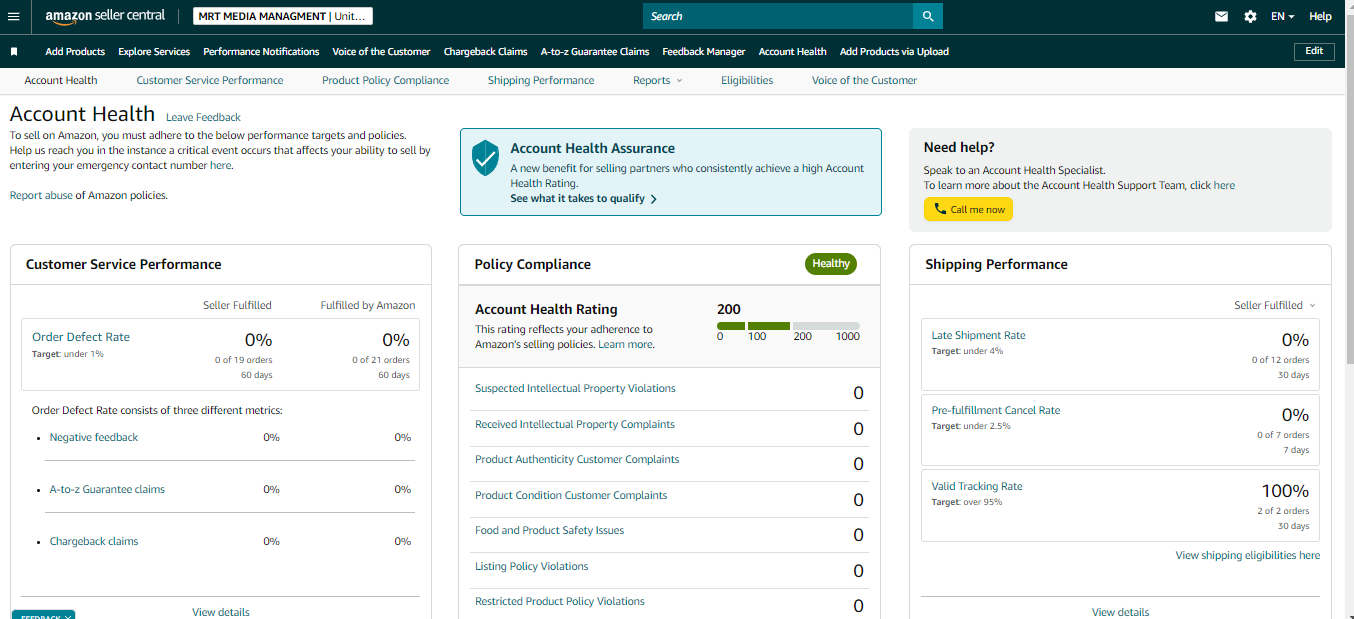Image resolution: width=1354 pixels, height=619 pixels.
Task: Open the Valid Tracking Rate link
Action: [977, 486]
